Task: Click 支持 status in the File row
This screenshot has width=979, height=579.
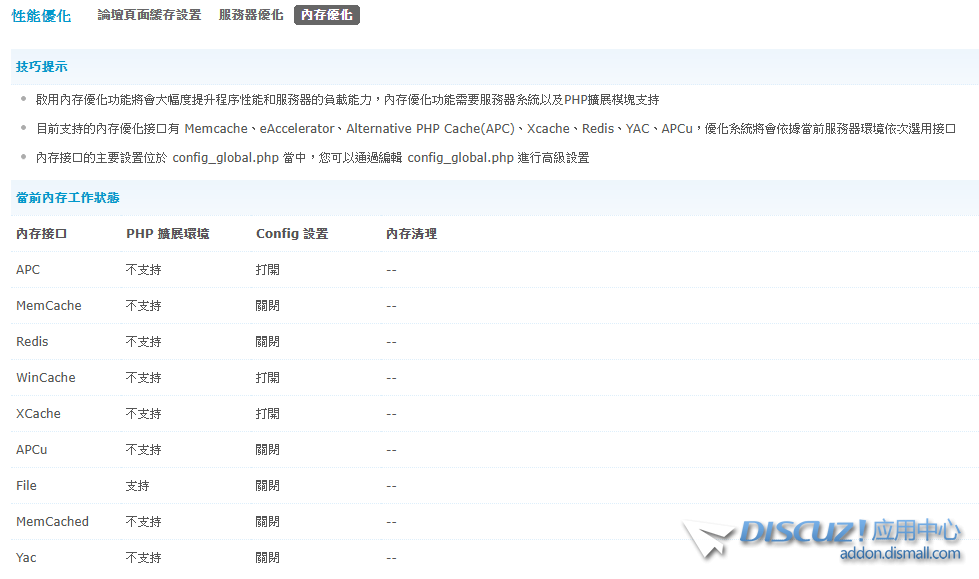Action: 138,486
